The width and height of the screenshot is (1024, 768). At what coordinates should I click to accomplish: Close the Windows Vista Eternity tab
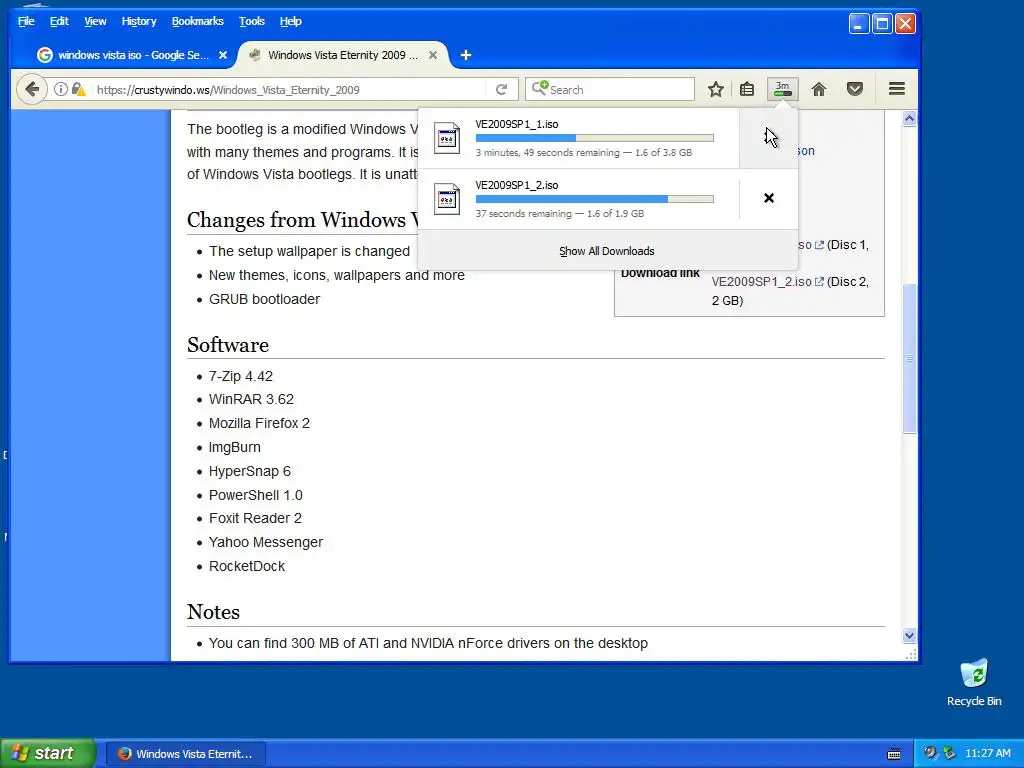tap(432, 56)
